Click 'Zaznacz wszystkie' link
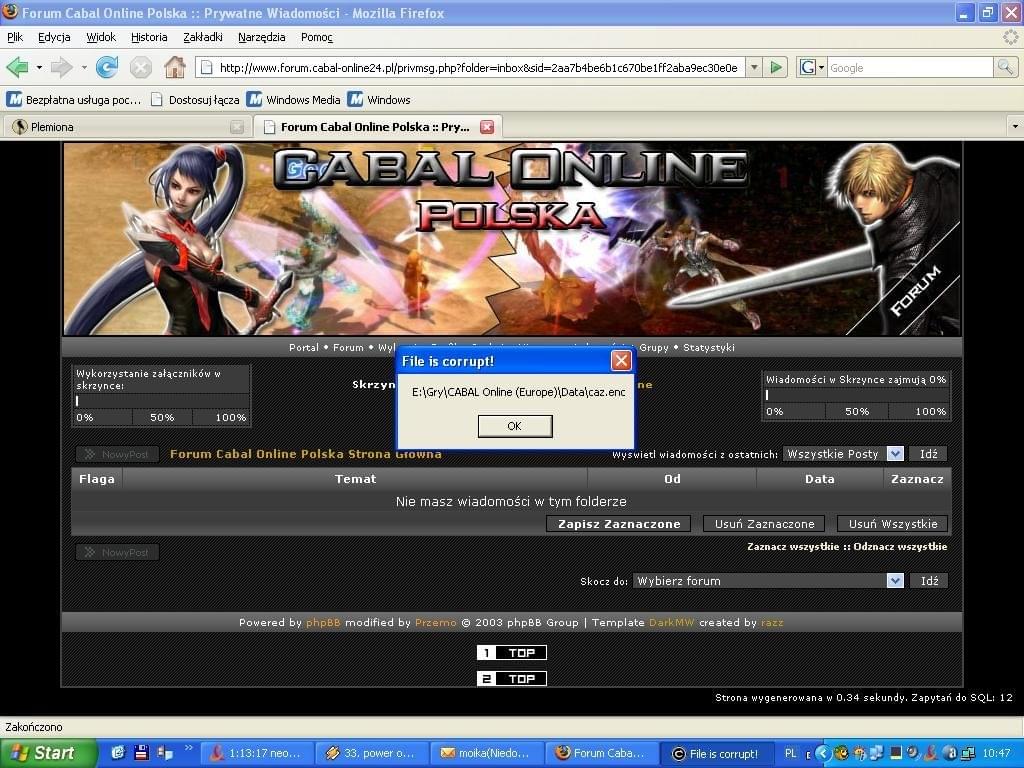The image size is (1024, 768). 793,547
